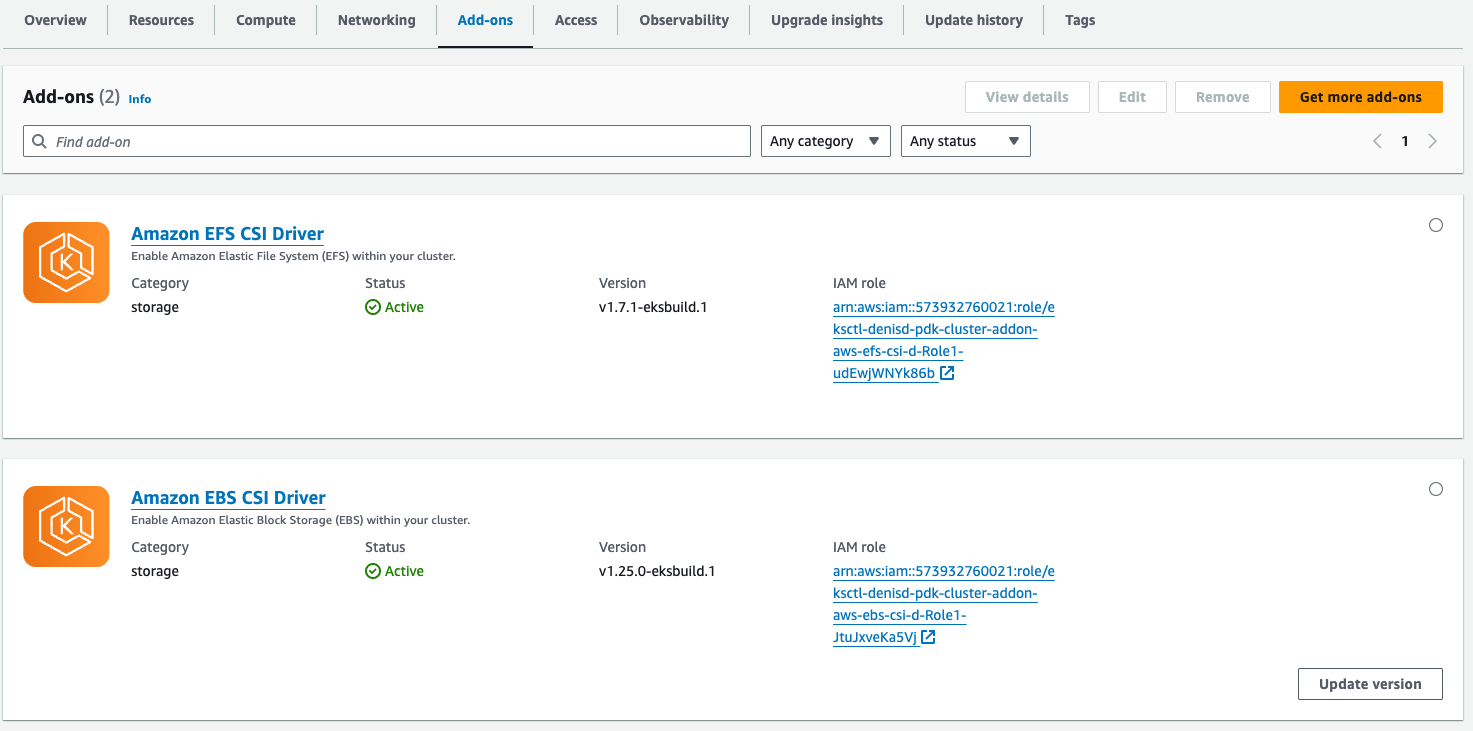The height and width of the screenshot is (731, 1473).
Task: Open the aws-efs-csi IAM role ARN link
Action: click(x=943, y=340)
